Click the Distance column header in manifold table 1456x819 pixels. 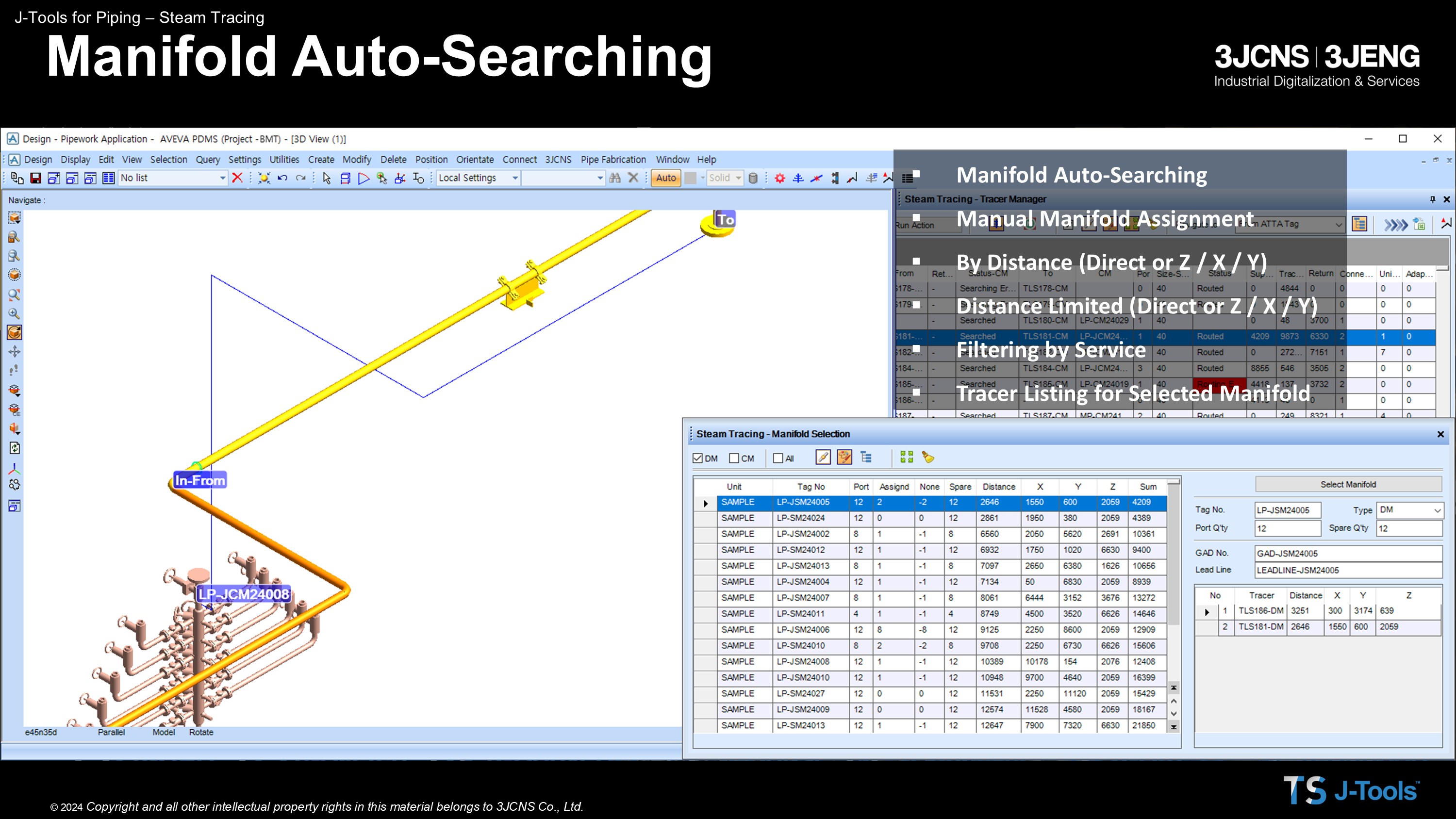pyautogui.click(x=999, y=487)
